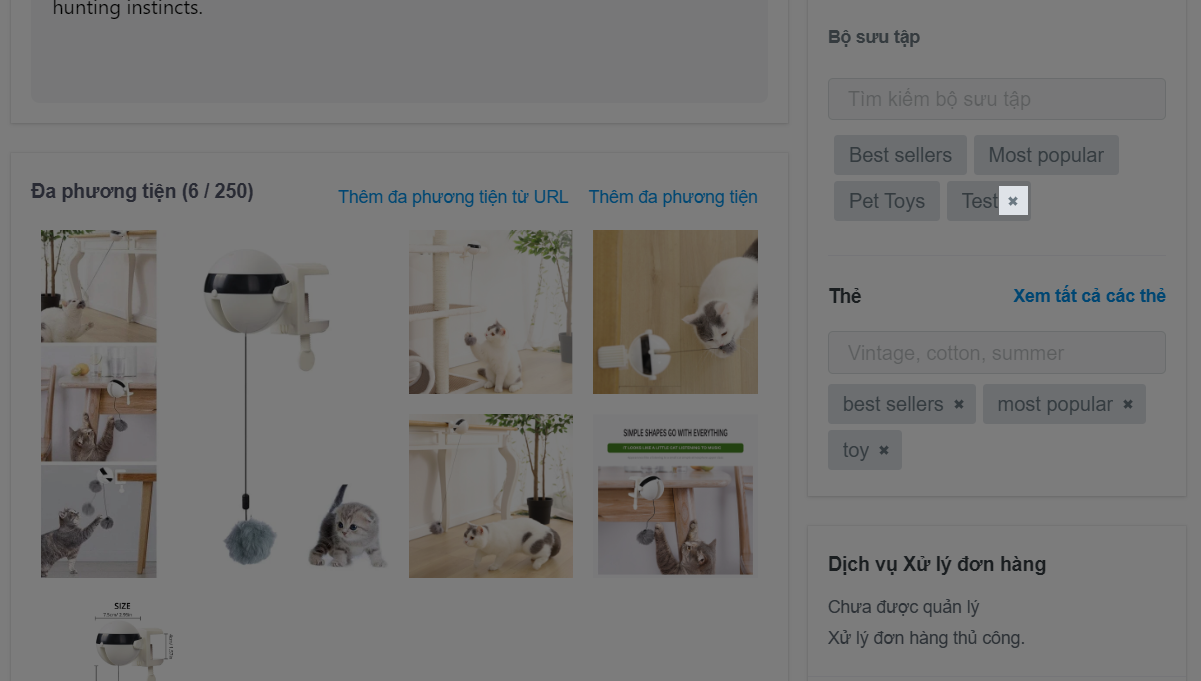Select the large cat toy ball product image
The width and height of the screenshot is (1201, 681).
[x=283, y=403]
